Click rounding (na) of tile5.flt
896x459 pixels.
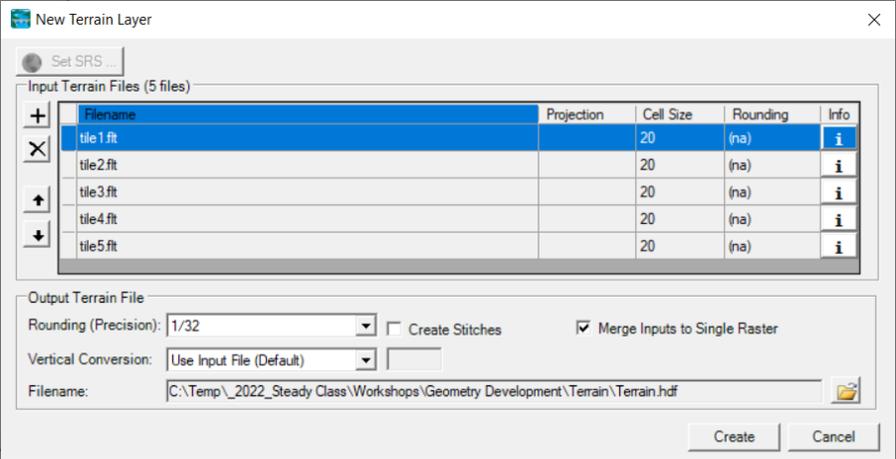[x=773, y=246]
